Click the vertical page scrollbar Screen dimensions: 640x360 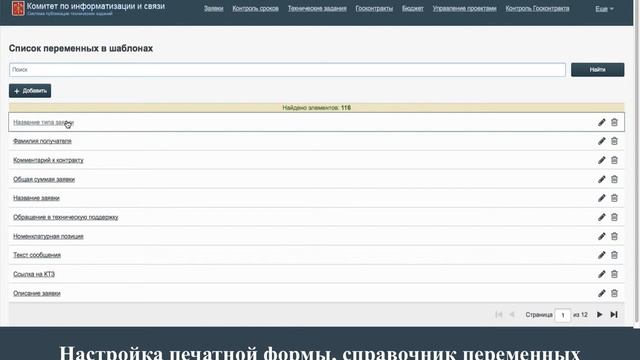pos(637,163)
